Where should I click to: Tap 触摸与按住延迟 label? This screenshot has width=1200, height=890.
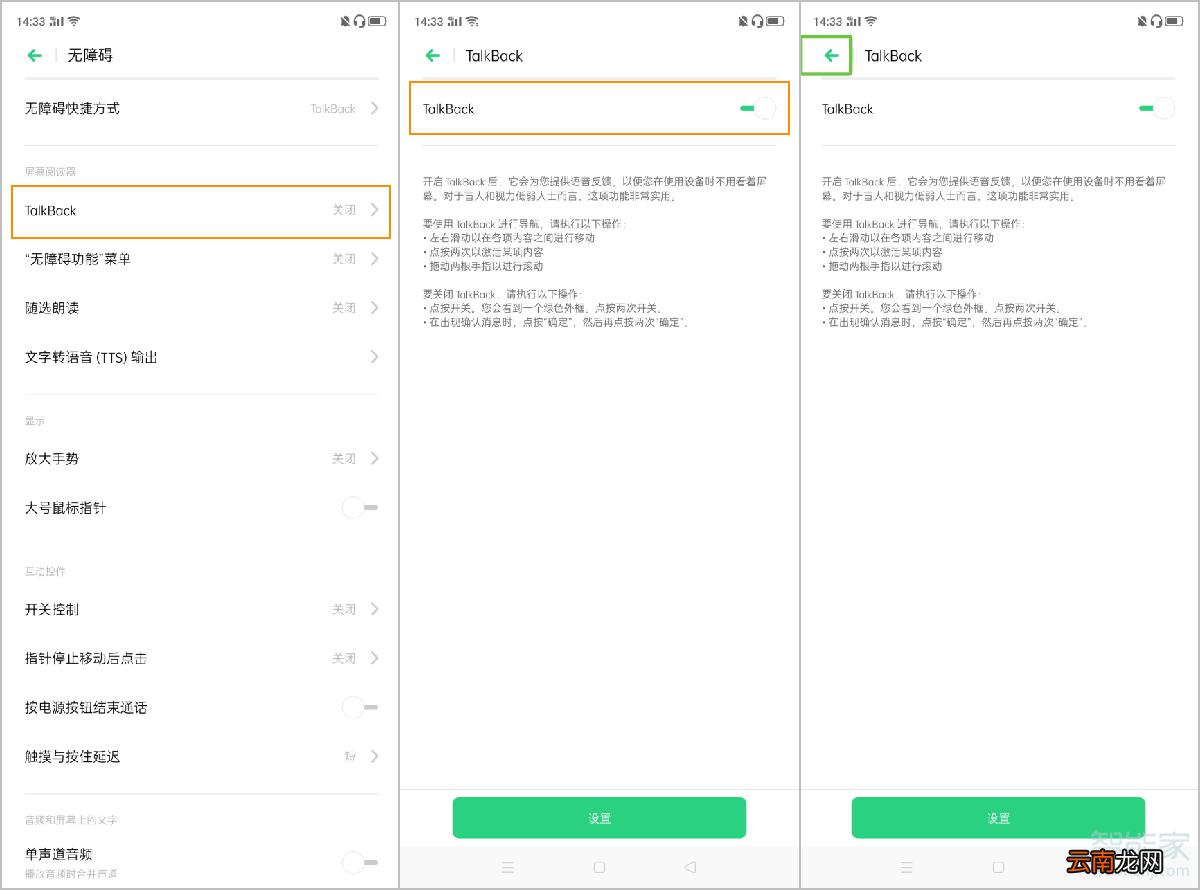pyautogui.click(x=72, y=756)
